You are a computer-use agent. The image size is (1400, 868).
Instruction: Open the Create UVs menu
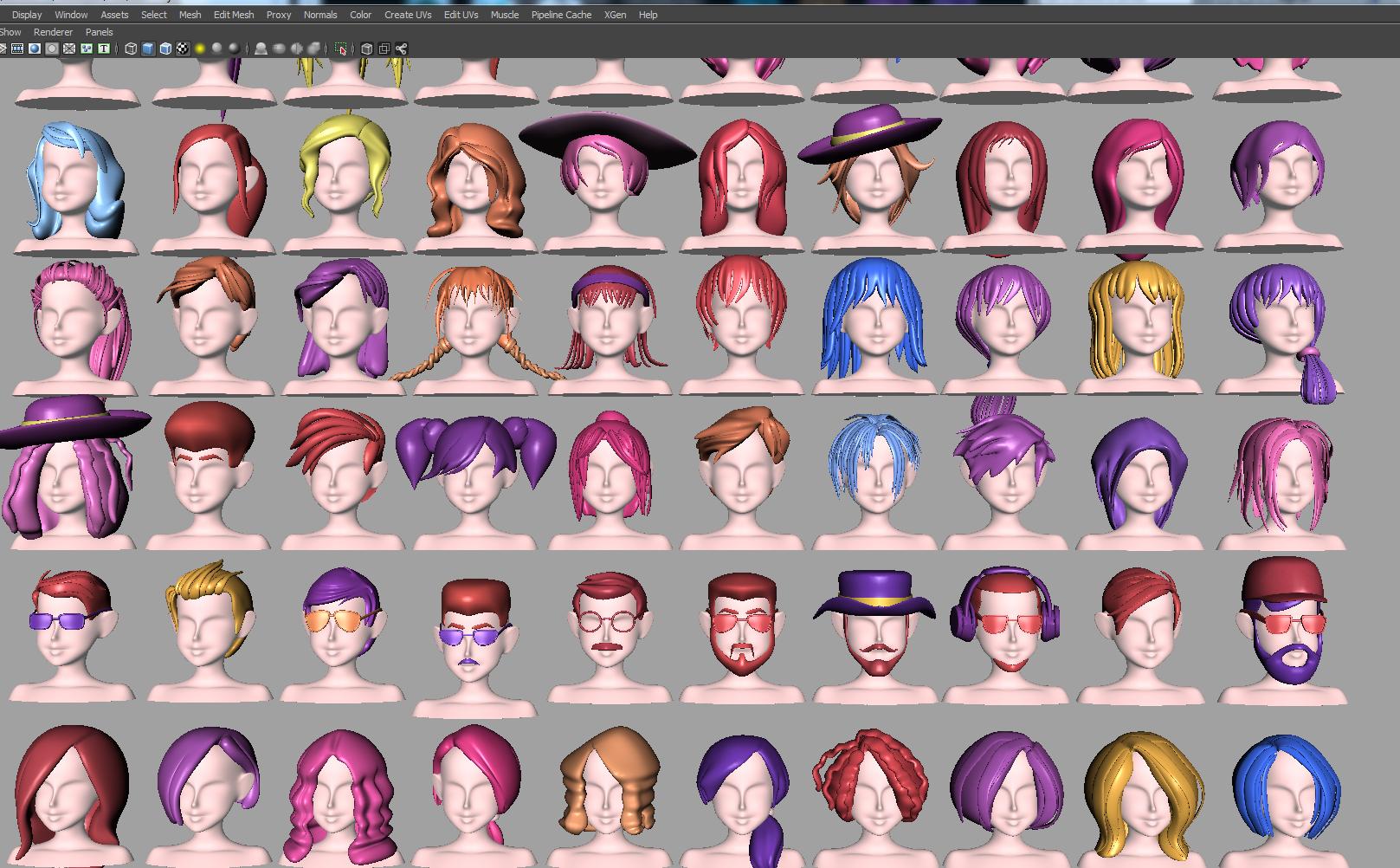tap(408, 15)
